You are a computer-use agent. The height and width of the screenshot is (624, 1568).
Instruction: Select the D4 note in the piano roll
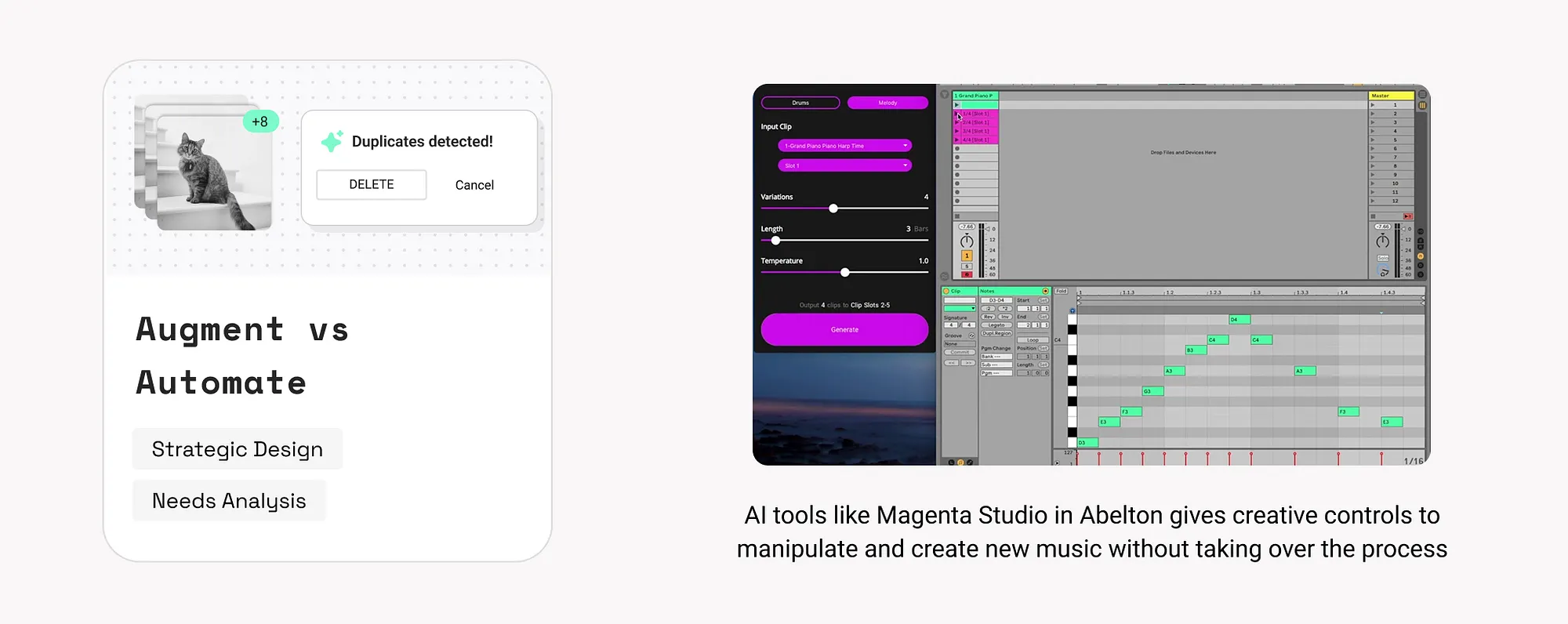[x=1240, y=320]
